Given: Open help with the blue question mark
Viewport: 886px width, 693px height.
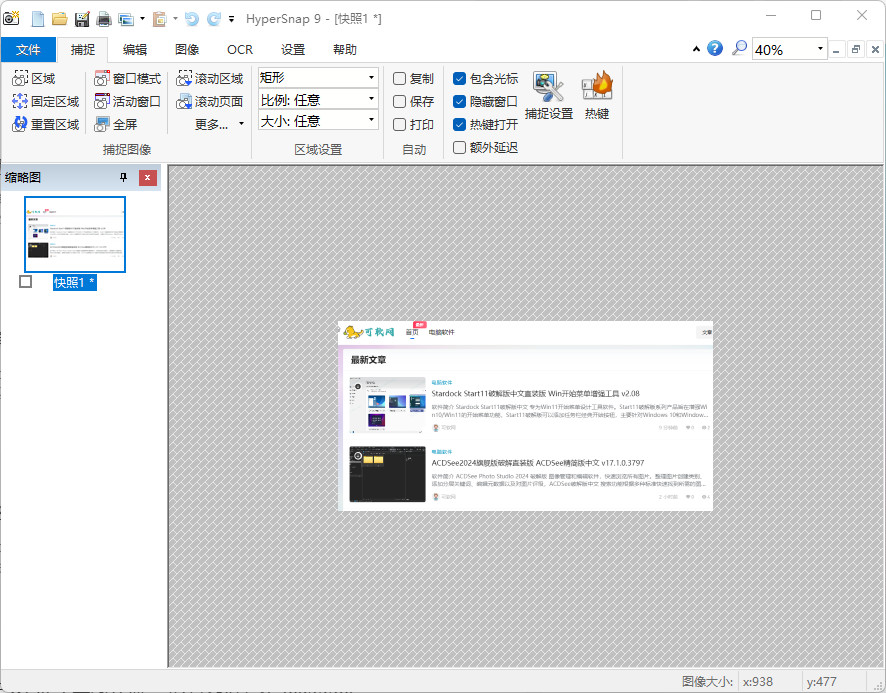Looking at the screenshot, I should point(715,49).
